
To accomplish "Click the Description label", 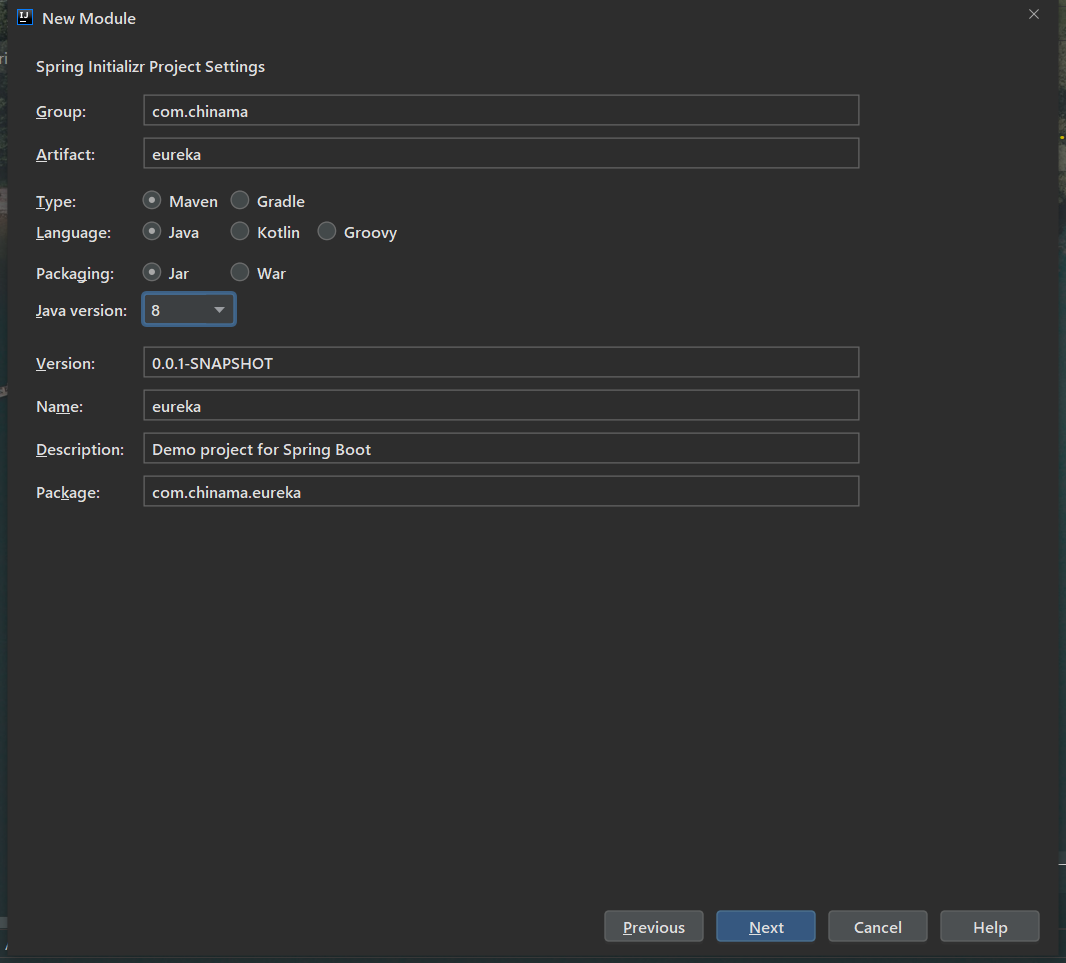I will 80,450.
